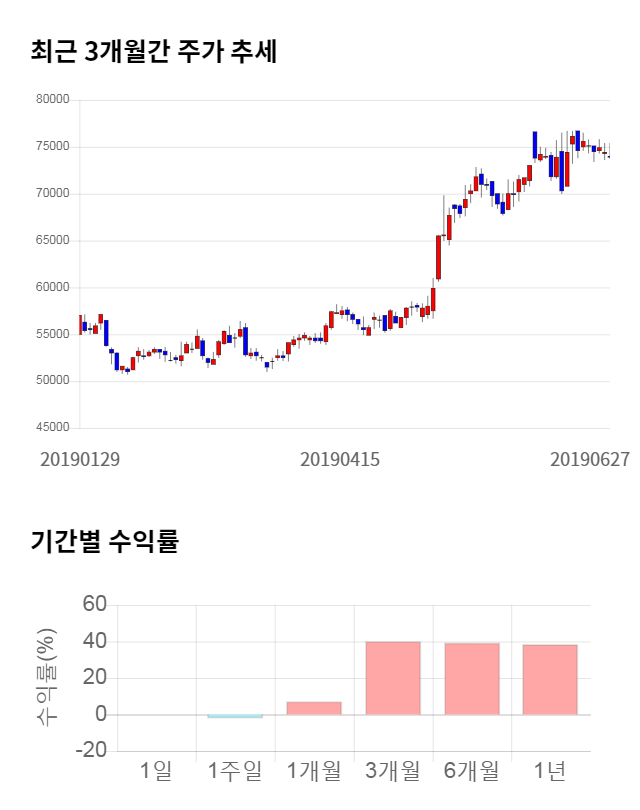Click the 1주일 x-axis label
Screen dimensions: 640x810
(235, 771)
